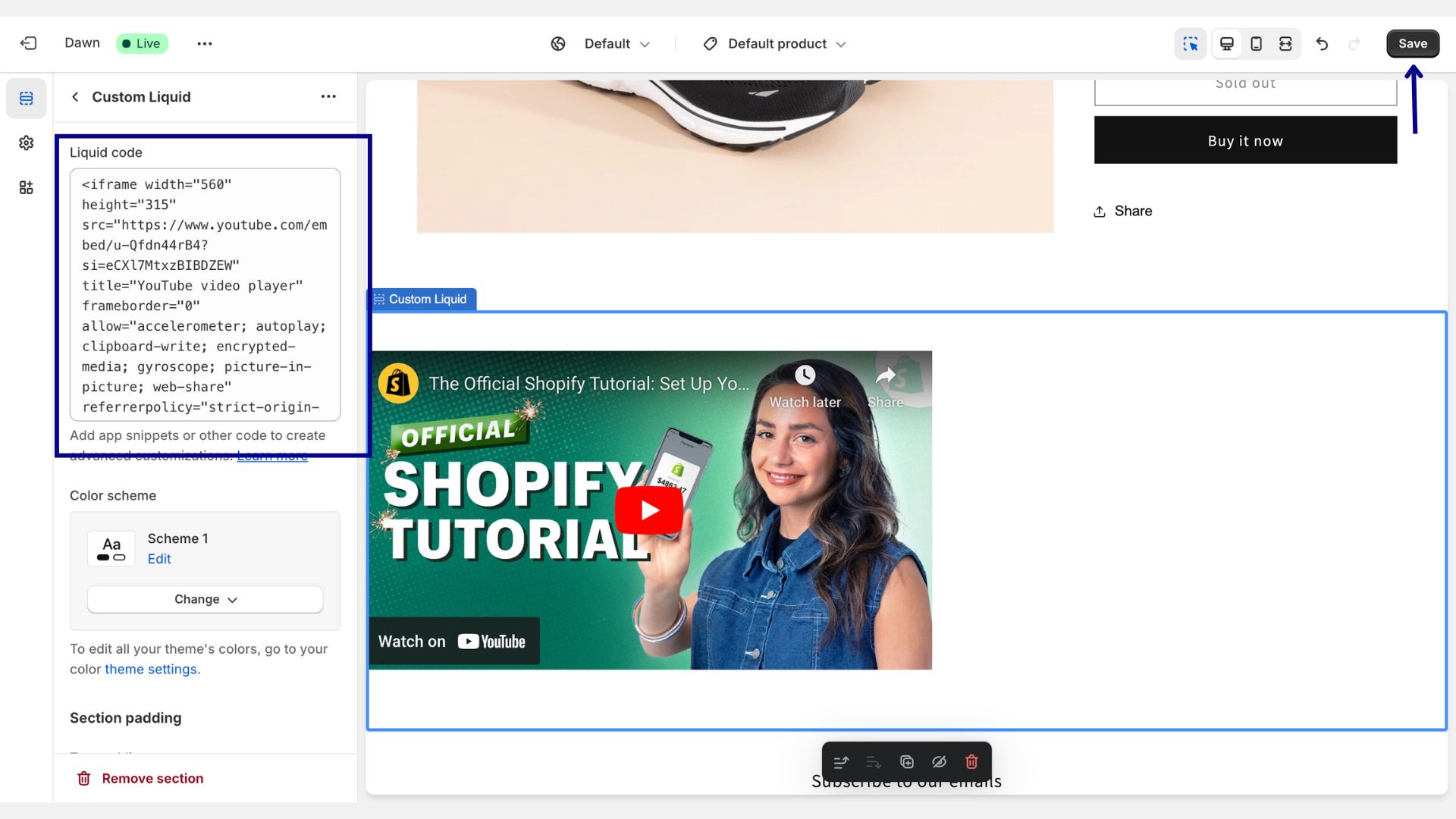Open the Sections panel icon
Image resolution: width=1456 pixels, height=819 pixels.
click(27, 99)
